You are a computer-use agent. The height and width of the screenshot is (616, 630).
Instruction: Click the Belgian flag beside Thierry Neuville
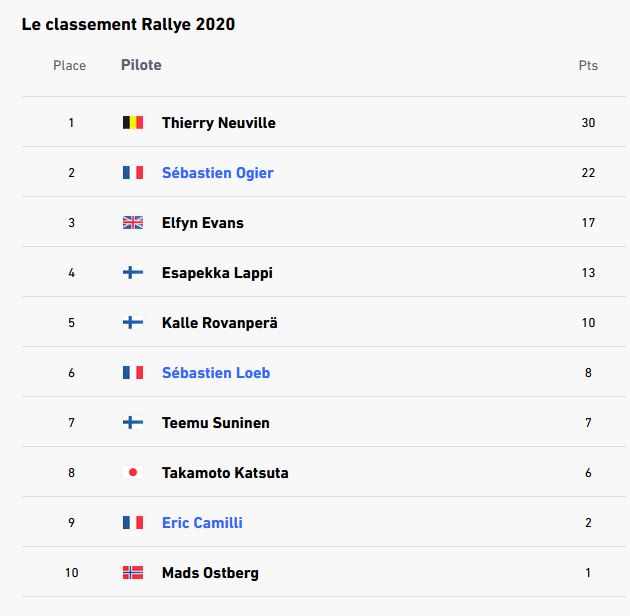point(133,123)
